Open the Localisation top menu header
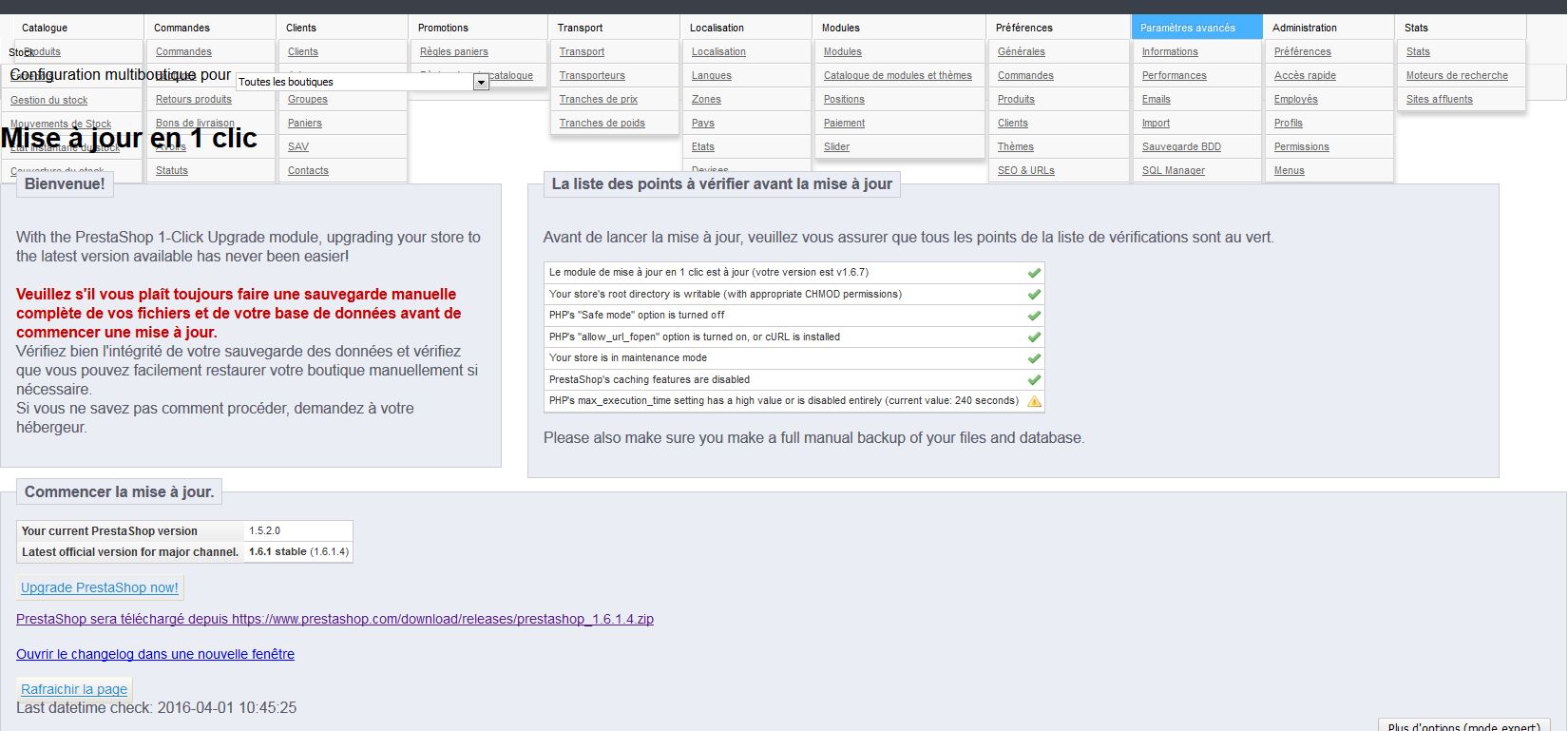1568x731 pixels. (717, 28)
